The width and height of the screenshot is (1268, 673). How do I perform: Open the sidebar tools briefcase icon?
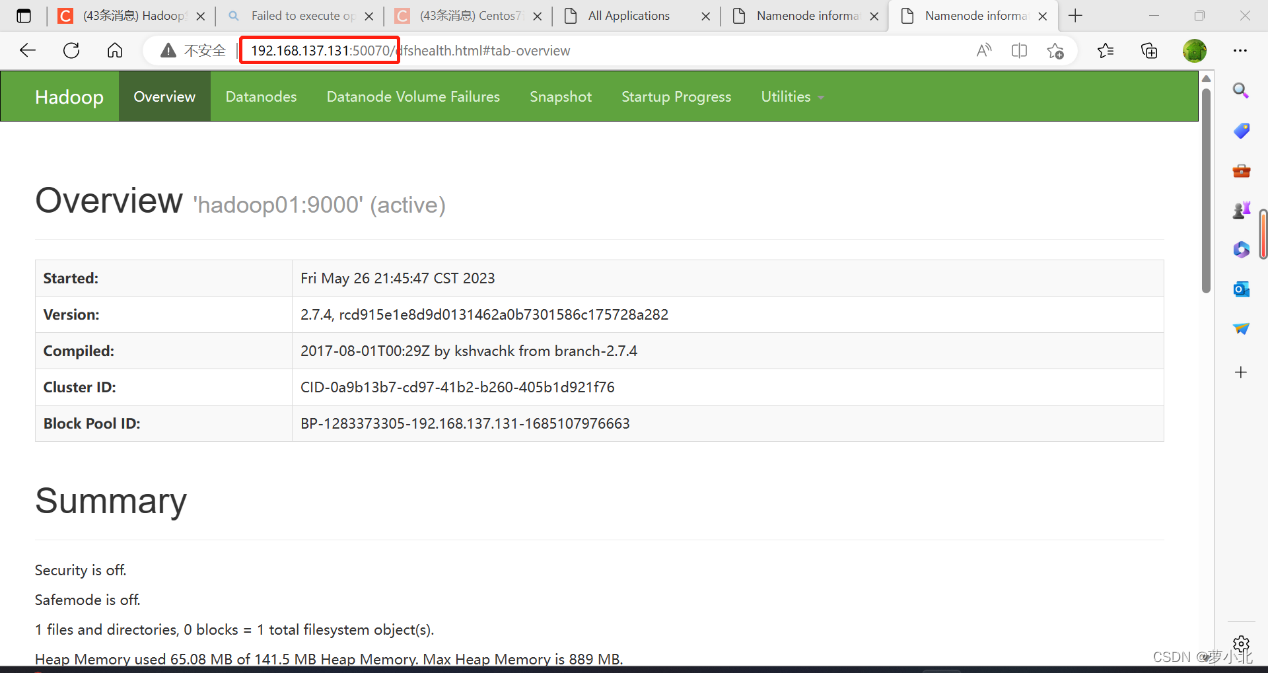click(1241, 171)
